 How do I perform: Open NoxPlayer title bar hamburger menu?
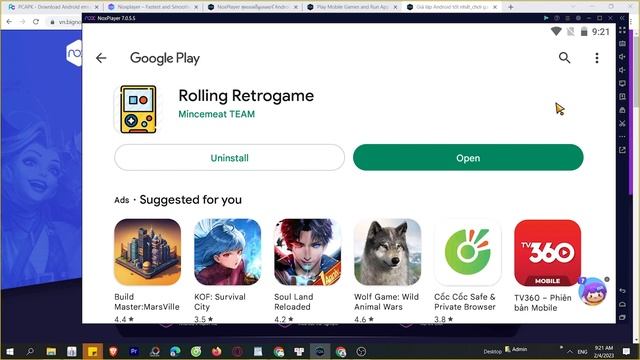[x=567, y=18]
